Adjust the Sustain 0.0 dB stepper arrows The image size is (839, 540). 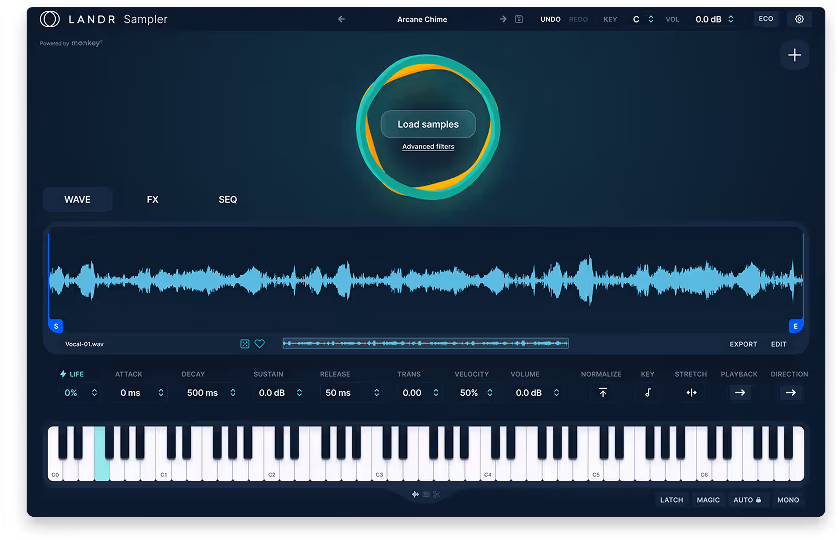point(299,393)
